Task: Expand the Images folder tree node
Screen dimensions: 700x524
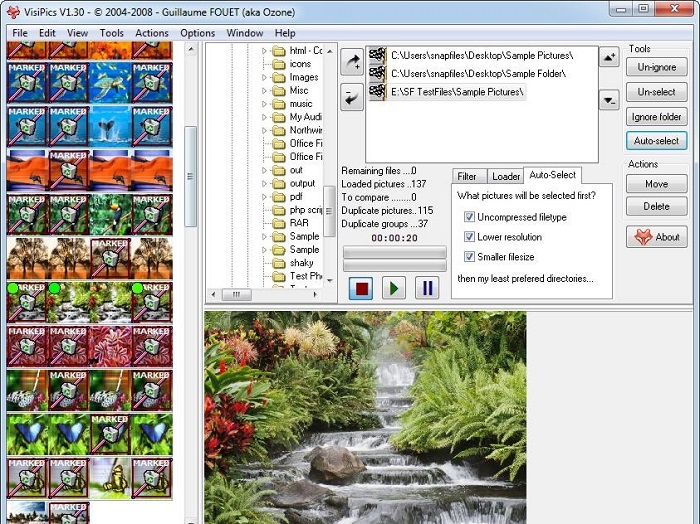Action: 264,78
